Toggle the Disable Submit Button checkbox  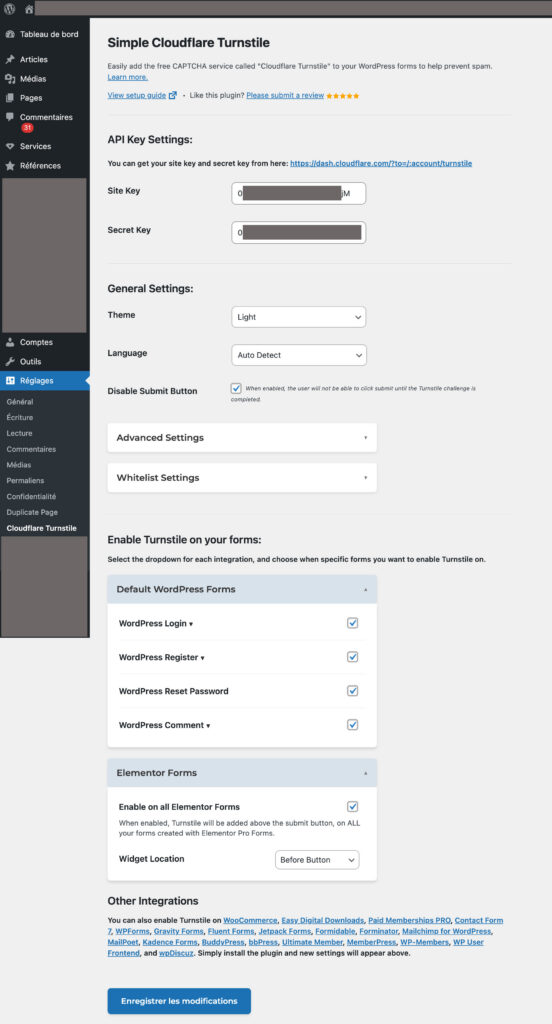pyautogui.click(x=236, y=388)
